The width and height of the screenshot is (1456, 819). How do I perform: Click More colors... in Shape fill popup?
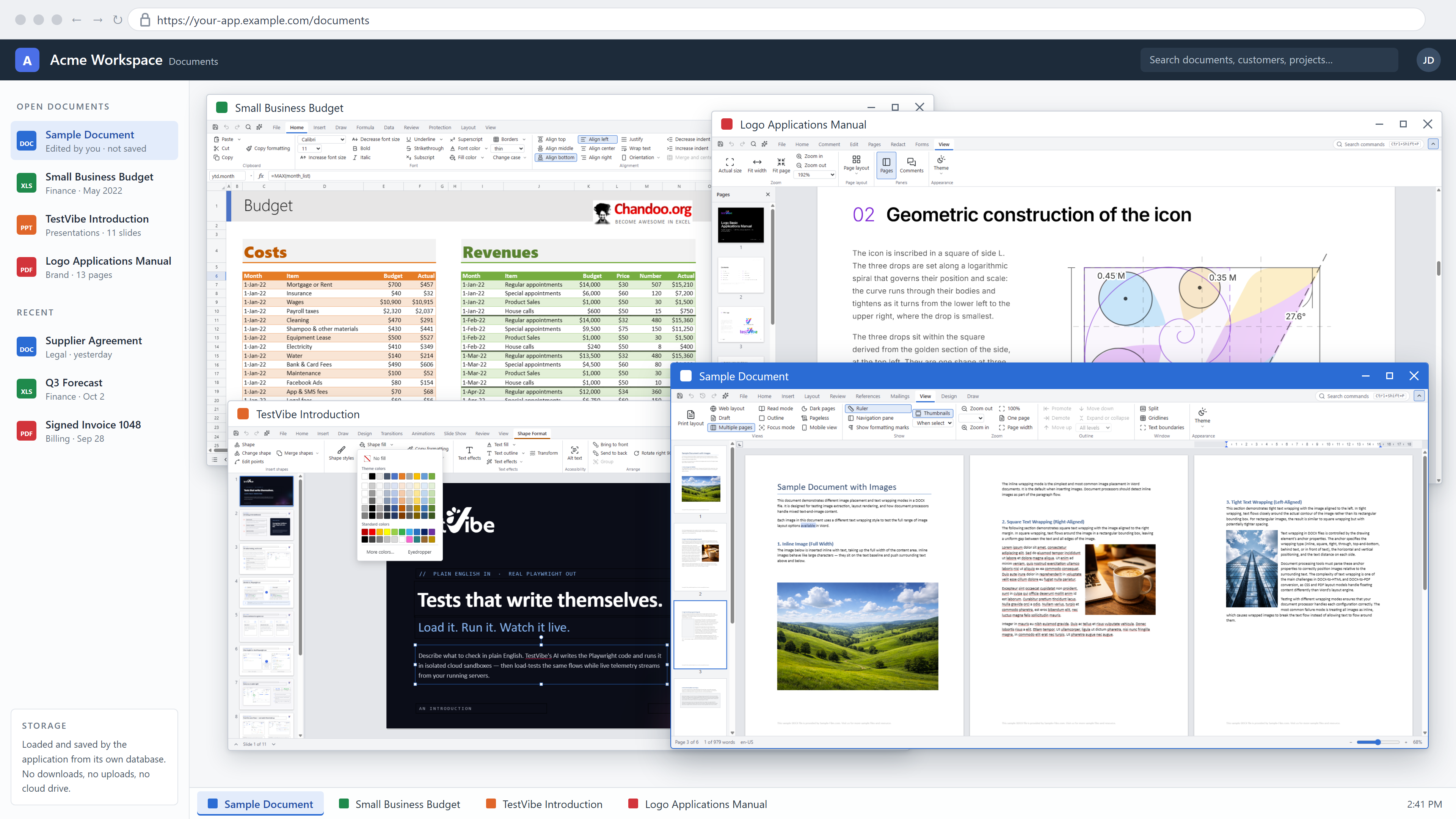380,552
